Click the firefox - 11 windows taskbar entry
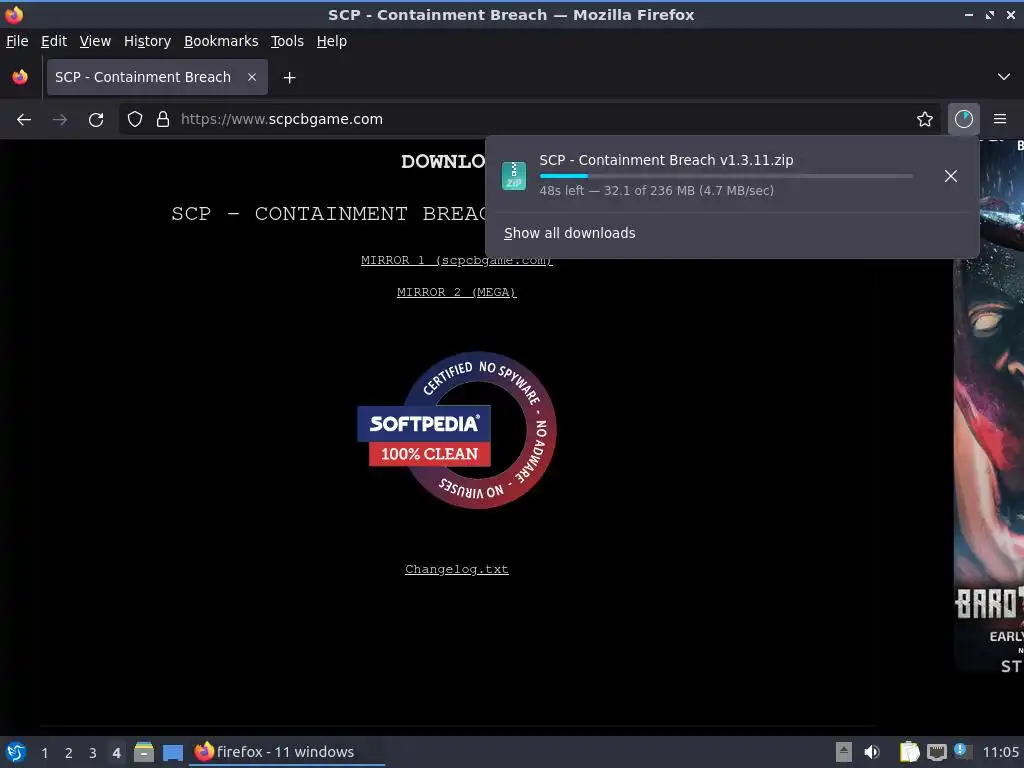The height and width of the screenshot is (768, 1024). pos(287,752)
